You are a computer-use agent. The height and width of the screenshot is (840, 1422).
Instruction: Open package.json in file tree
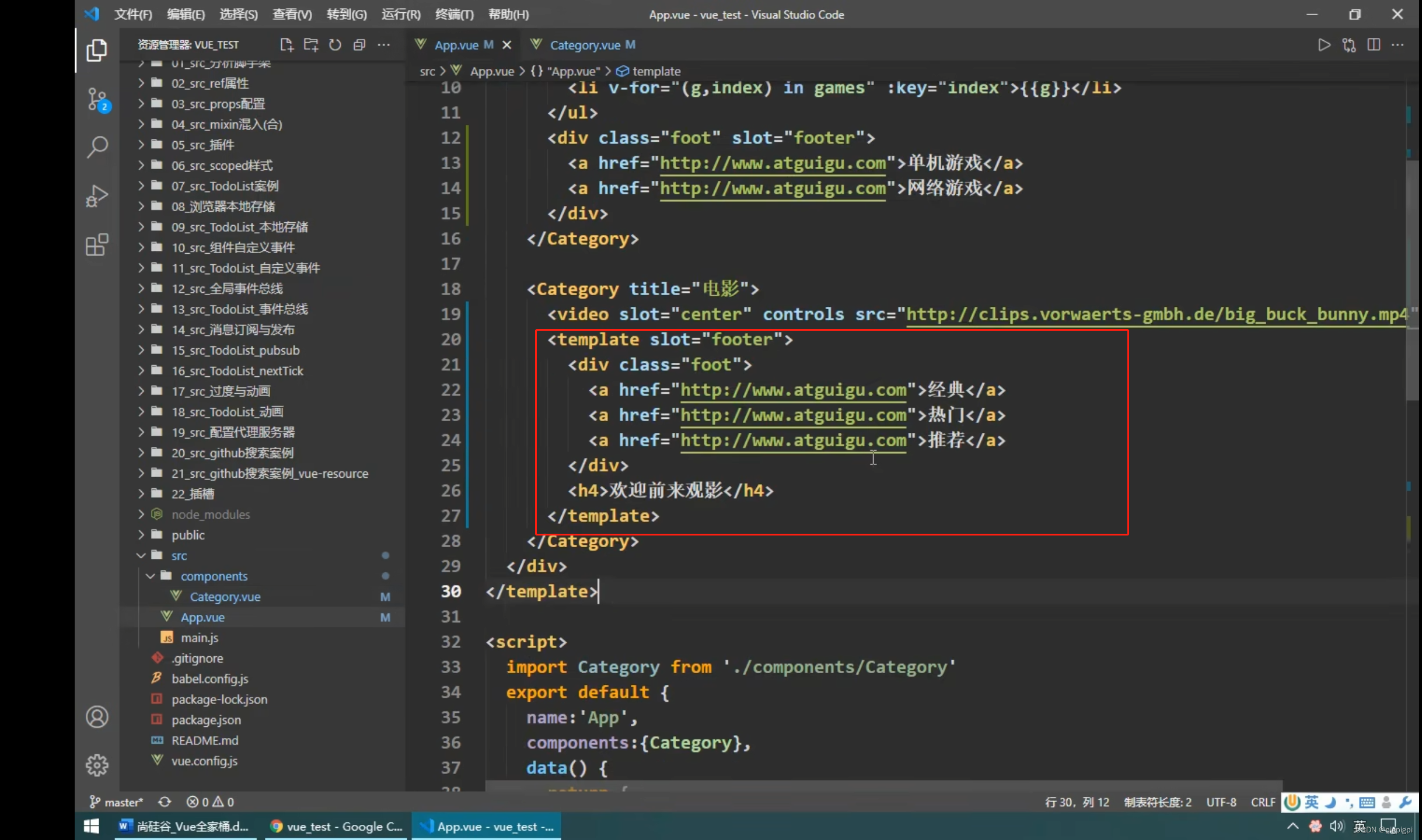[x=263, y=720]
